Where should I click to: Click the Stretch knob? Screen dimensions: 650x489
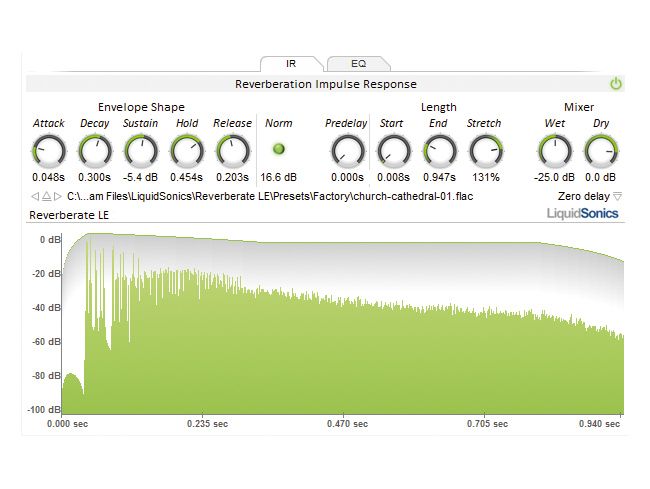[486, 151]
